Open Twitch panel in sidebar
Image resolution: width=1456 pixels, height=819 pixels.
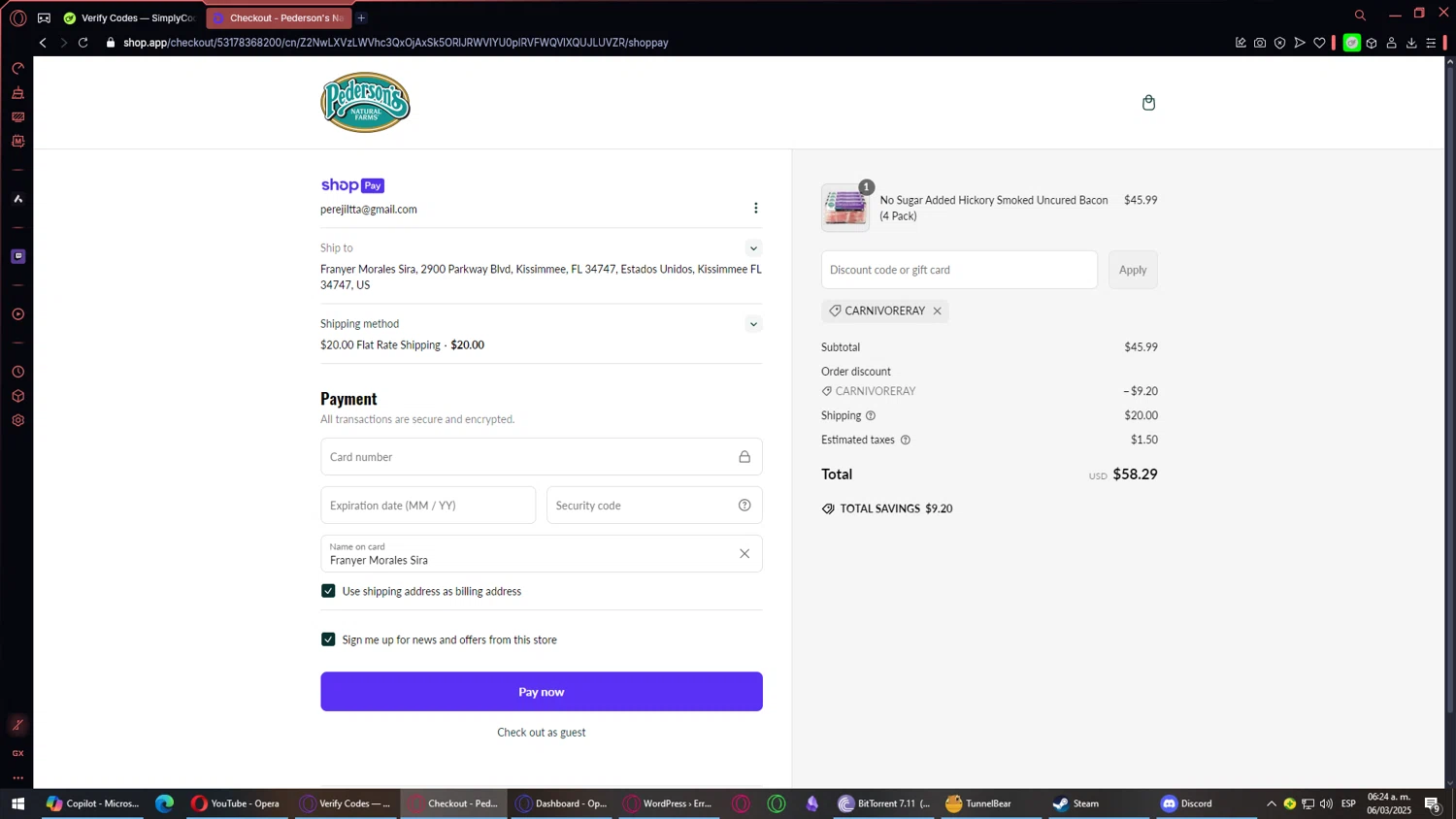tap(17, 256)
